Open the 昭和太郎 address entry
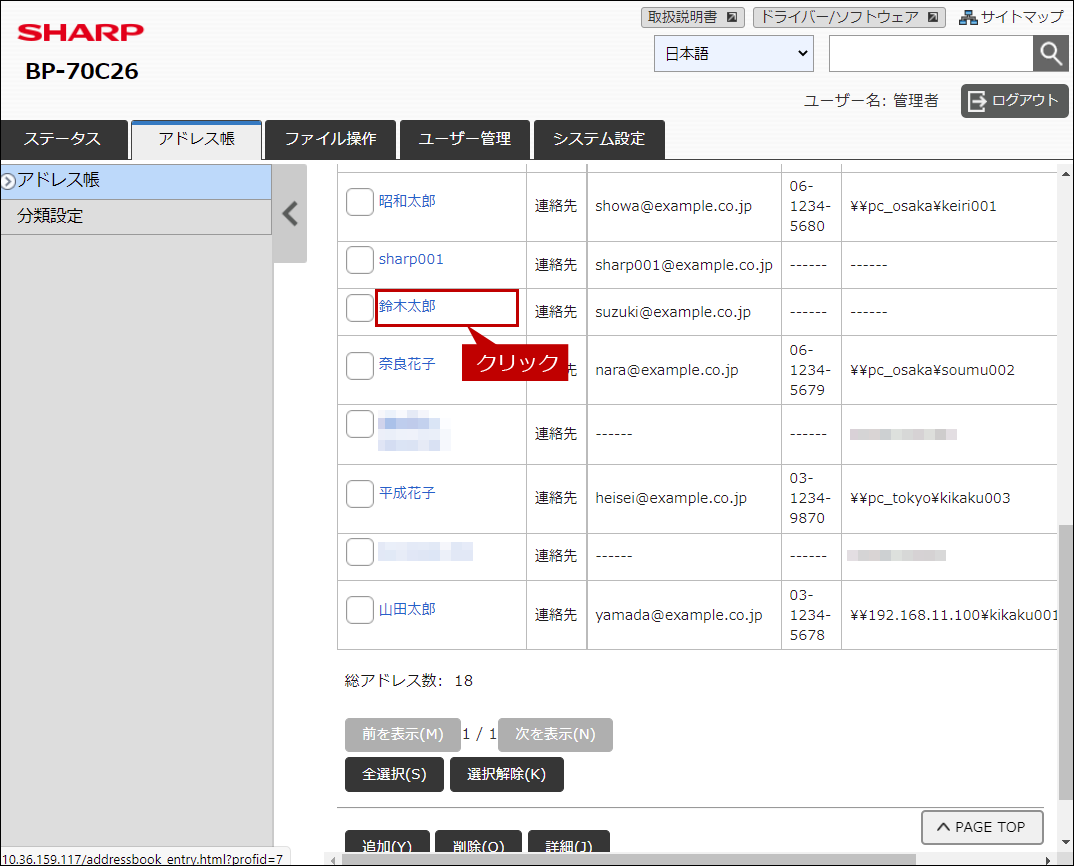This screenshot has width=1074, height=866. [407, 201]
